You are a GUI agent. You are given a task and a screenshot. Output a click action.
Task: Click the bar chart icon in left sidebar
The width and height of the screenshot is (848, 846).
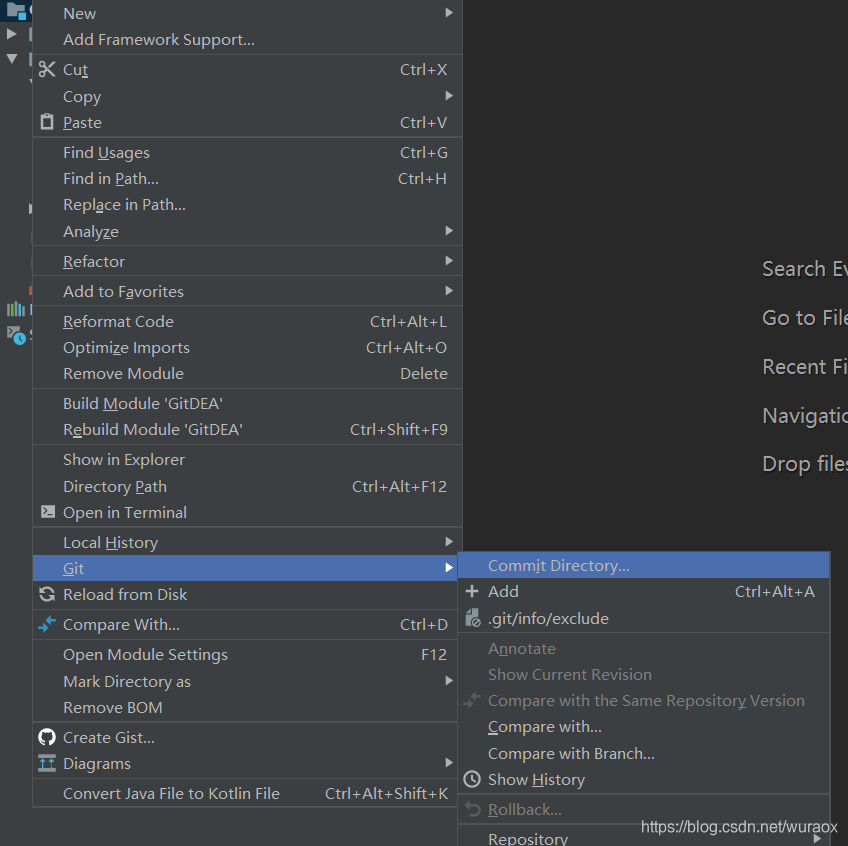tap(16, 309)
